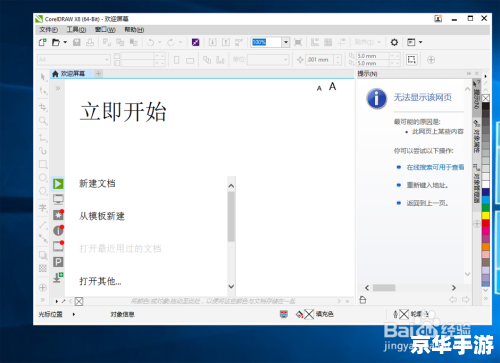The image size is (500, 363).
Task: Click the portrait orientation icon
Action: (177, 60)
